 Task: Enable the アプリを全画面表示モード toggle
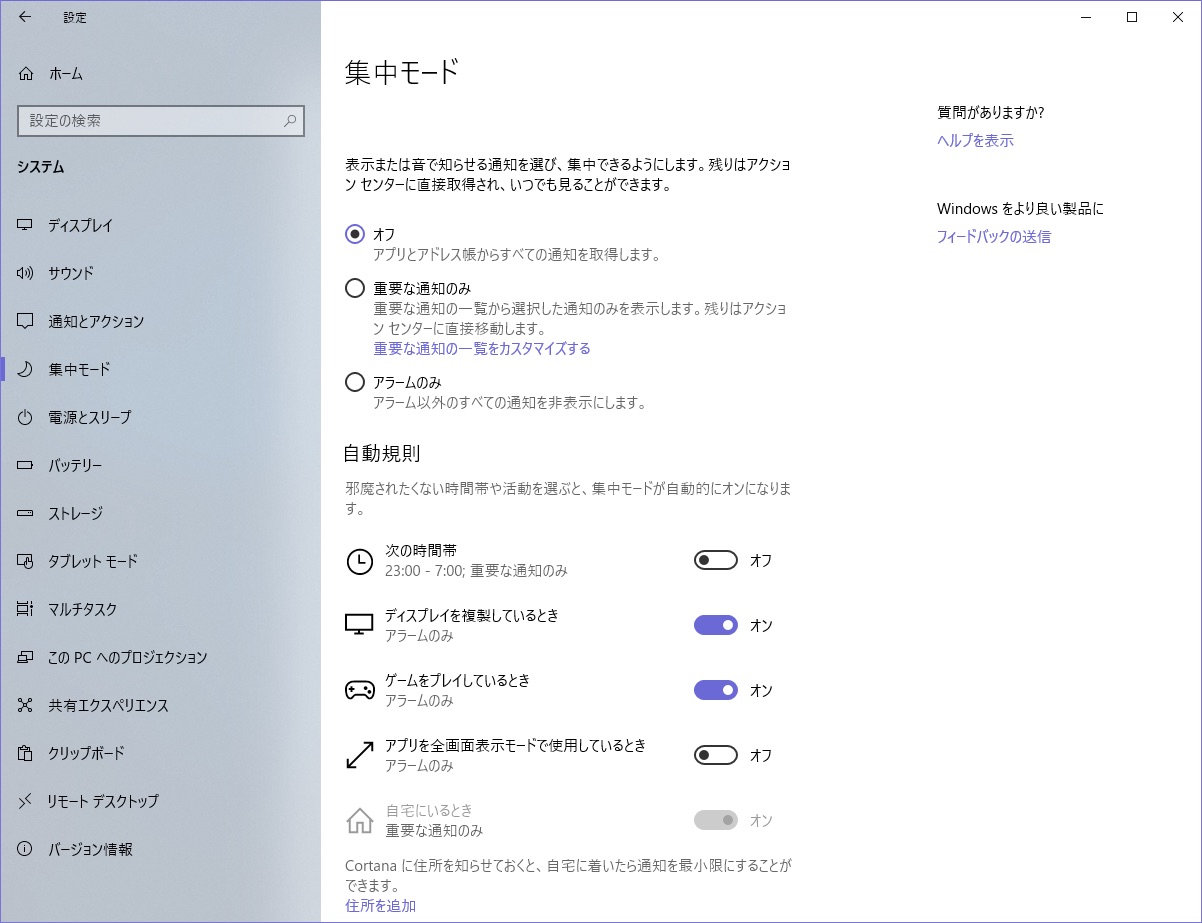(x=716, y=755)
